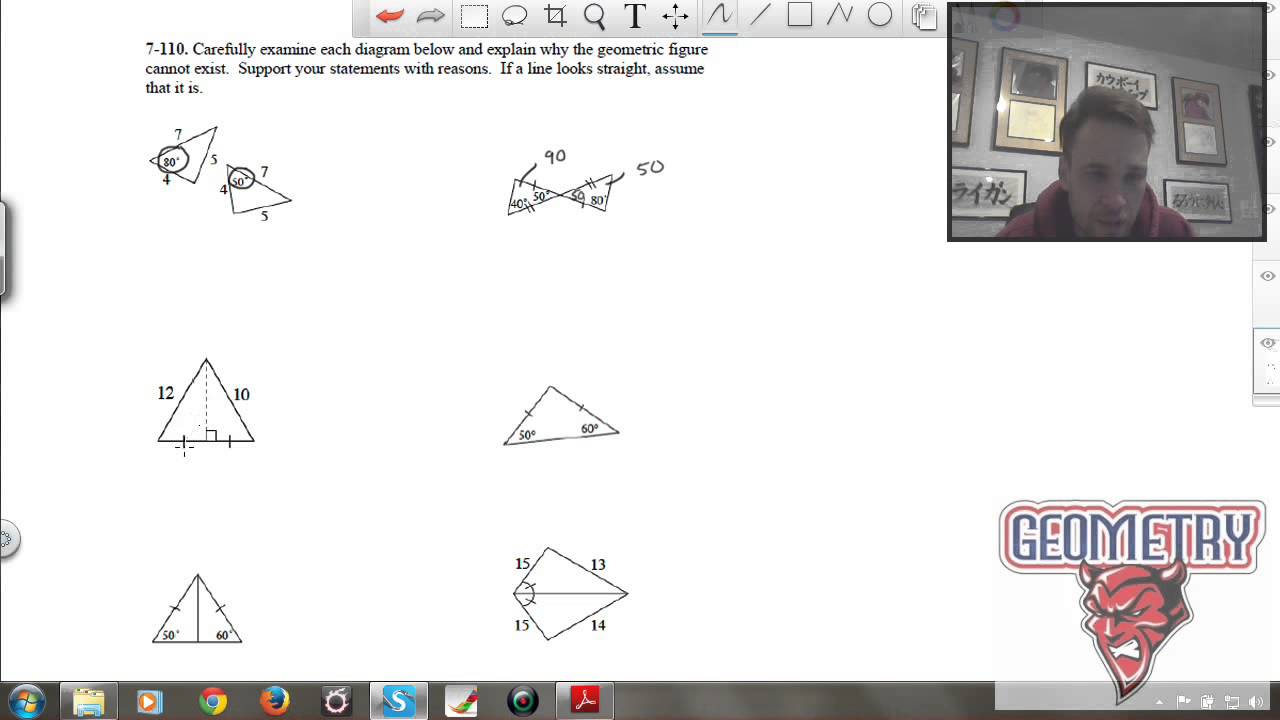1280x720 pixels.
Task: Click the network status tray icon
Action: (x=1232, y=702)
